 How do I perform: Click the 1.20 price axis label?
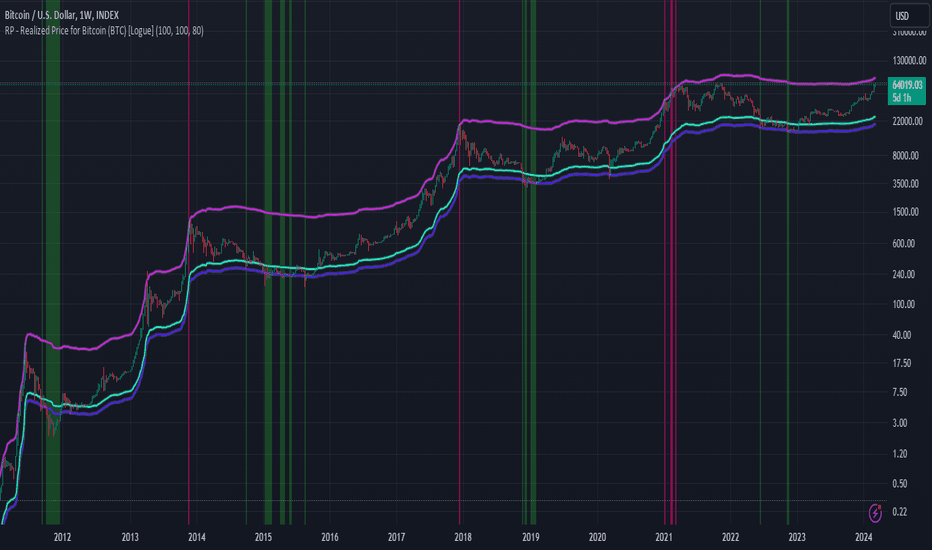[900, 454]
